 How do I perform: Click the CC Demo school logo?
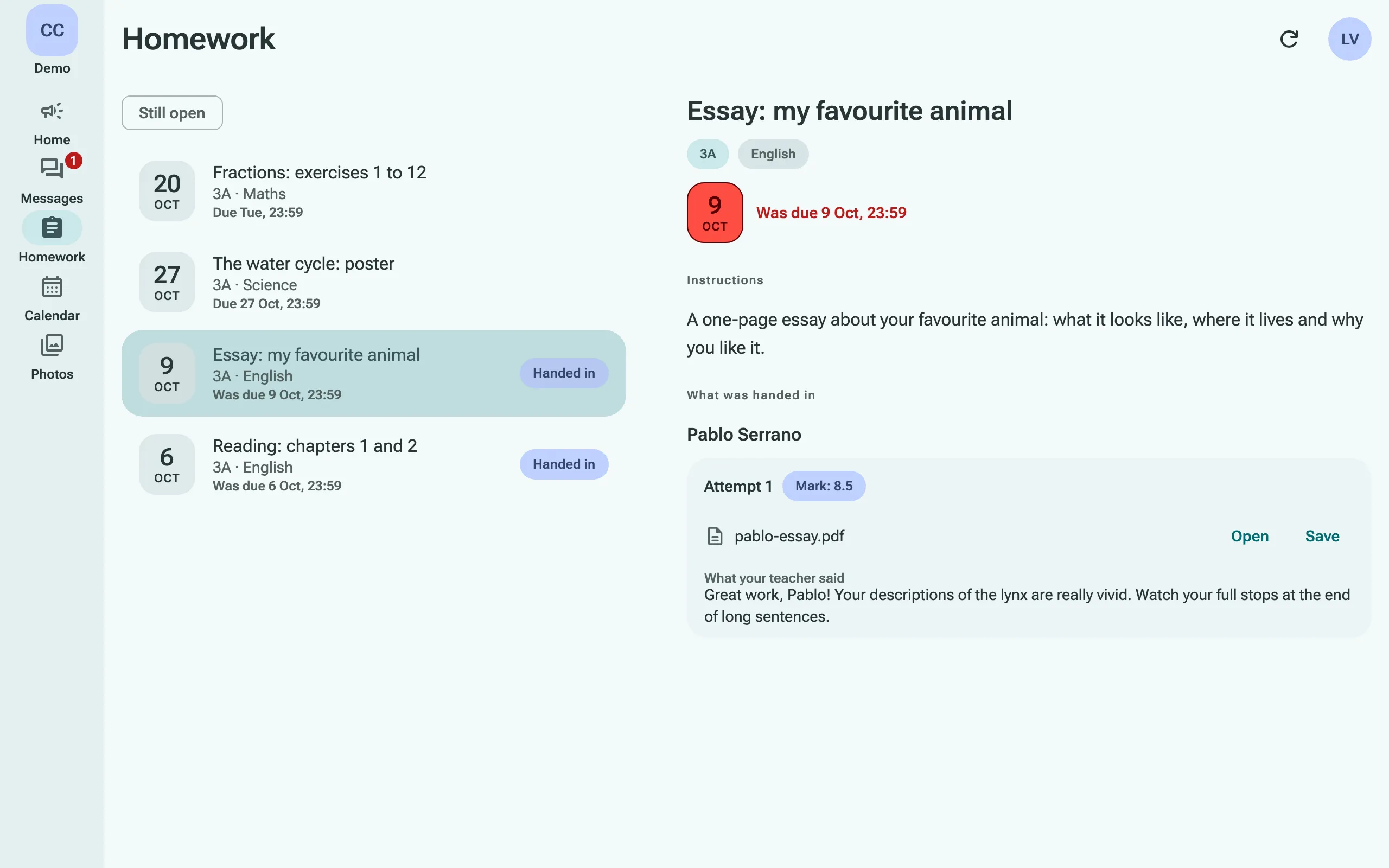pyautogui.click(x=52, y=30)
